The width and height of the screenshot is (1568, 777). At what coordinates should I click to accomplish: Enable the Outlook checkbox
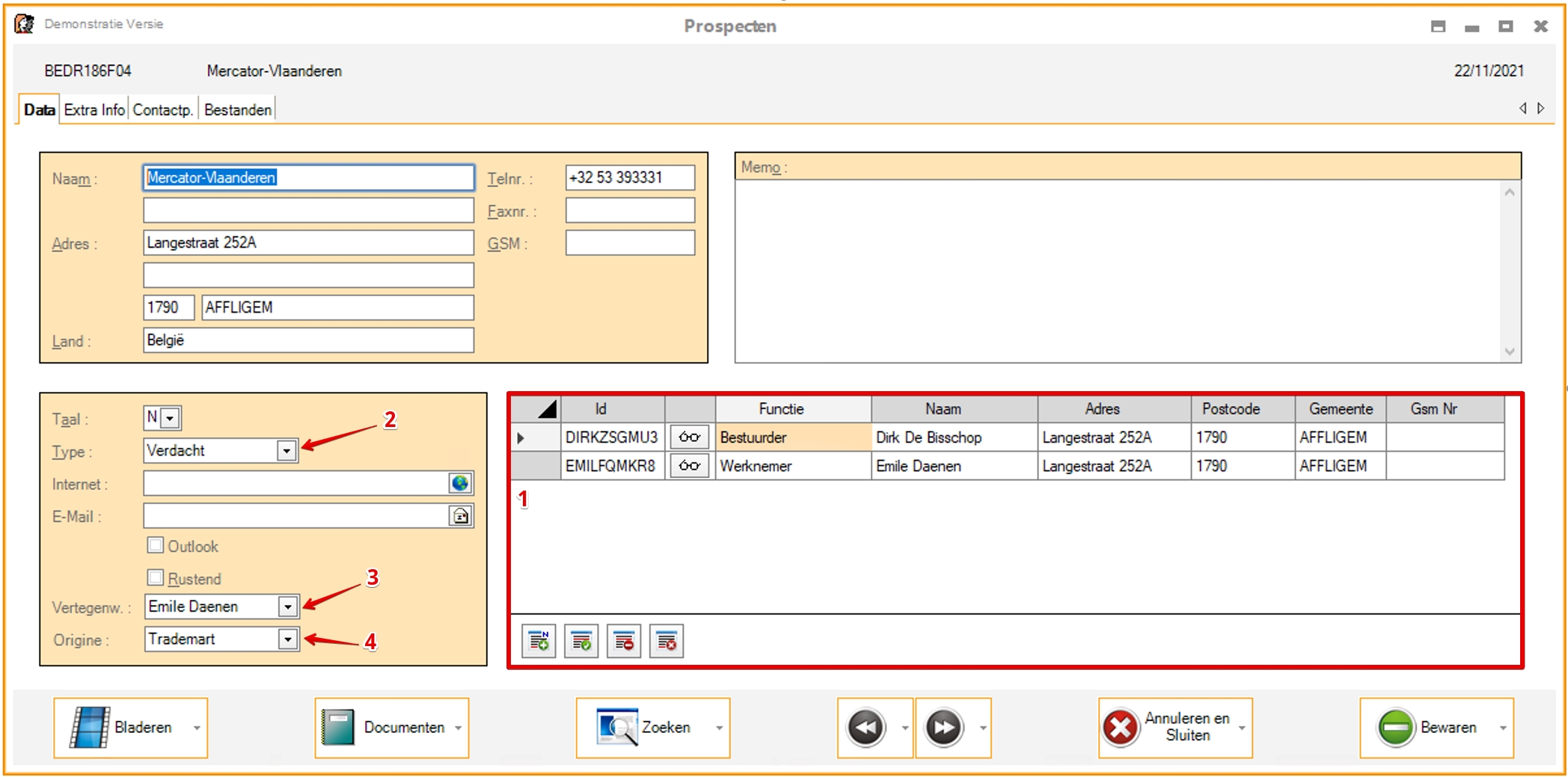tap(156, 545)
